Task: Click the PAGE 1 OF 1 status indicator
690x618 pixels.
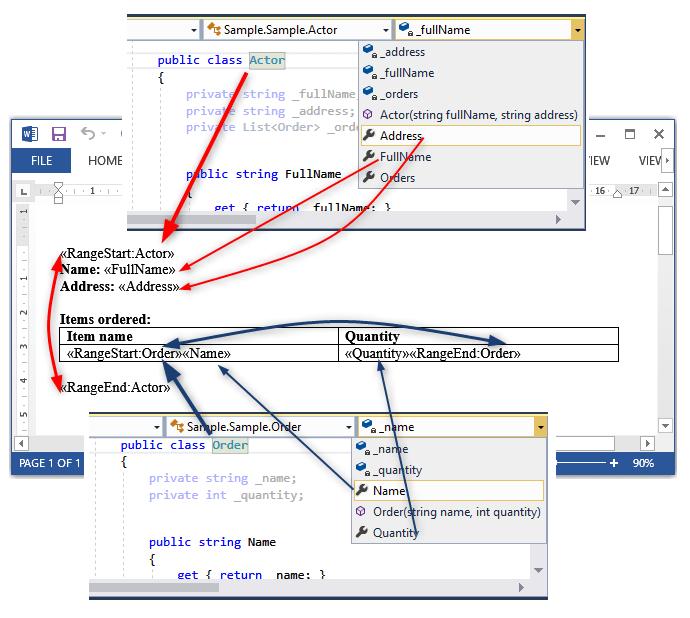Action: click(49, 463)
